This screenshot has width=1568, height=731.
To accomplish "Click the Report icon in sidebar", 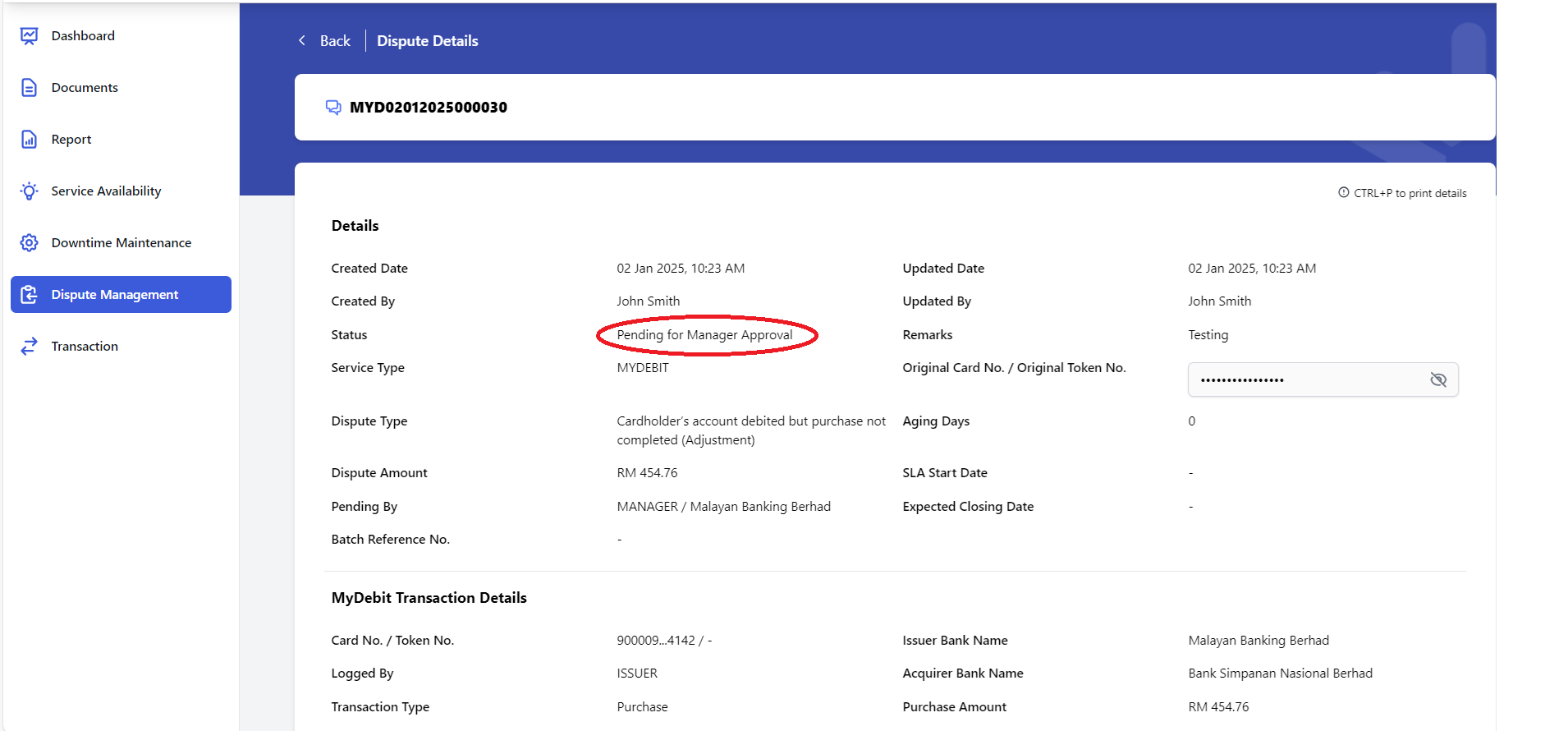I will pos(30,140).
